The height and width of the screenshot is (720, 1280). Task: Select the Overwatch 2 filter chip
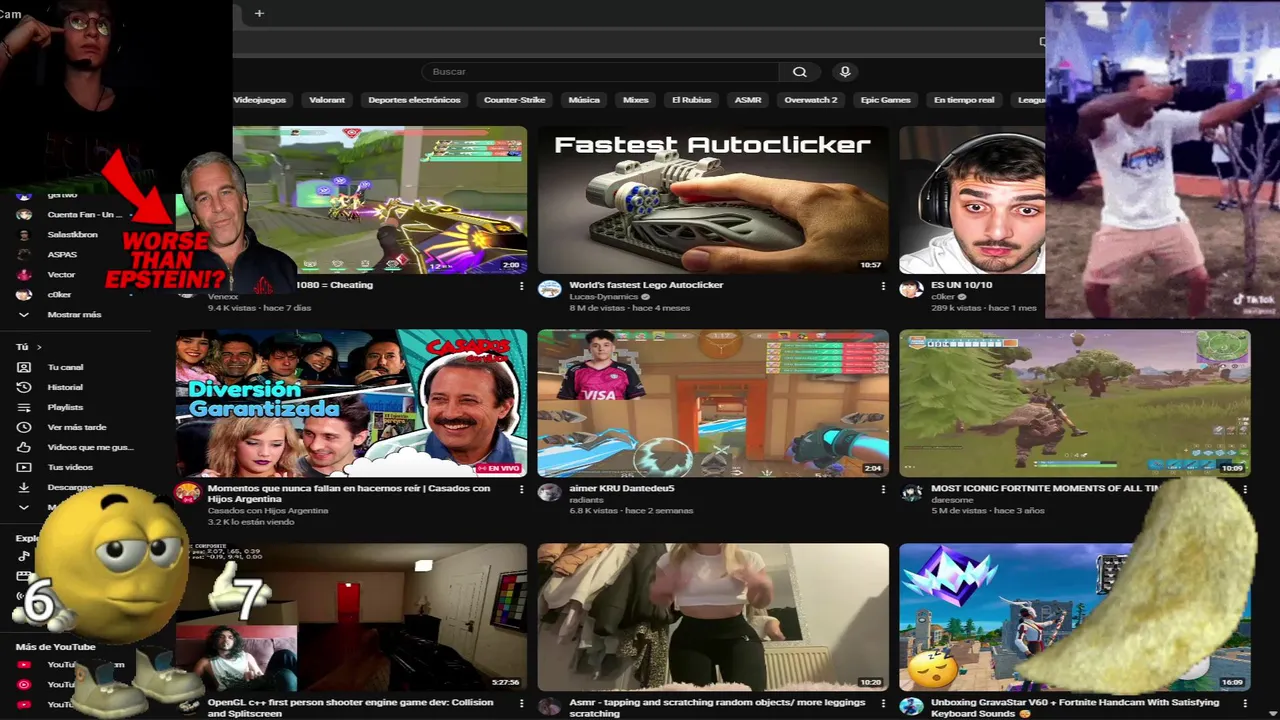click(811, 100)
